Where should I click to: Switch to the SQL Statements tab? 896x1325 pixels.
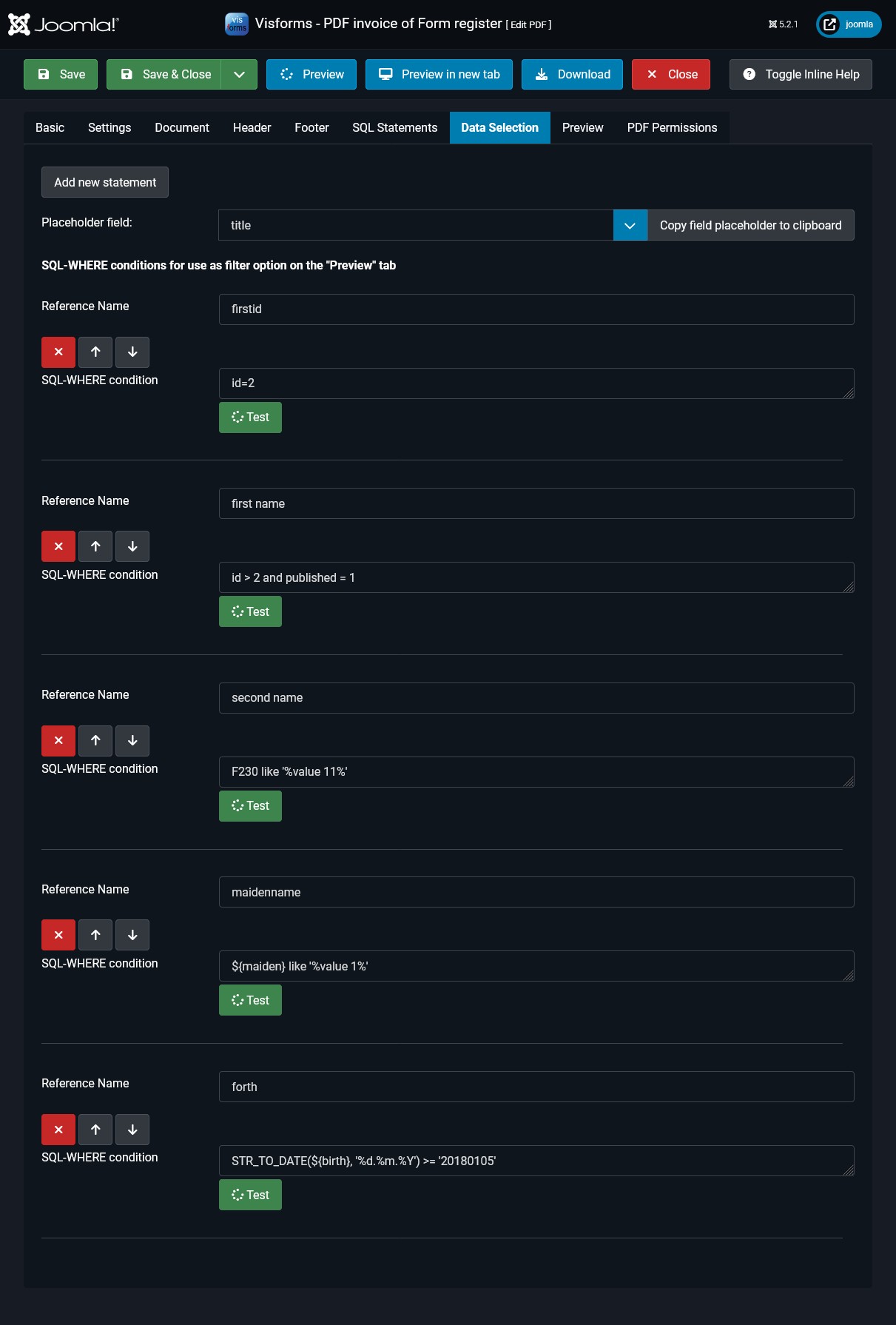(394, 128)
